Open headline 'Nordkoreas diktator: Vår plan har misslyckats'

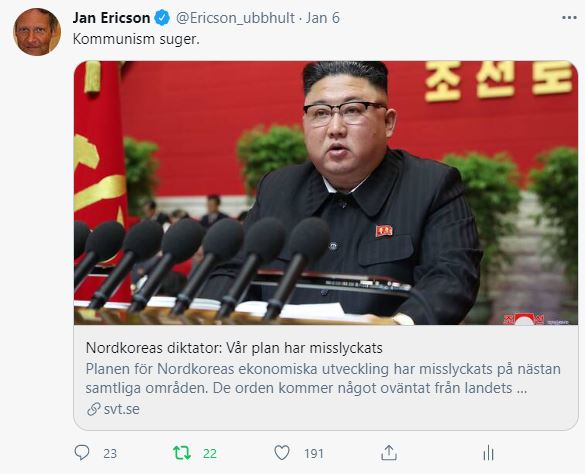pos(234,348)
